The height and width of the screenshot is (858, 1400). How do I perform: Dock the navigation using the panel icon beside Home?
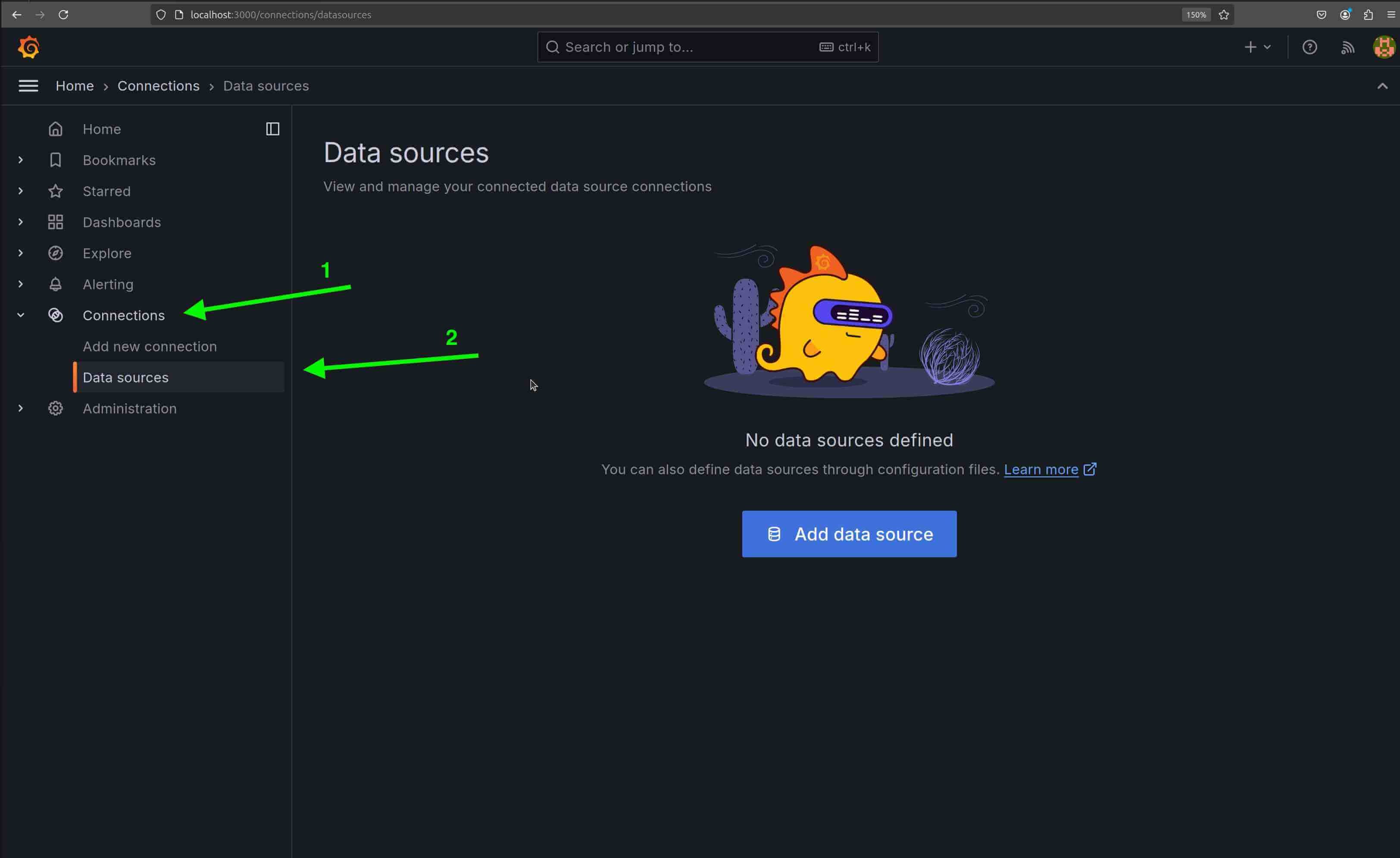click(272, 128)
